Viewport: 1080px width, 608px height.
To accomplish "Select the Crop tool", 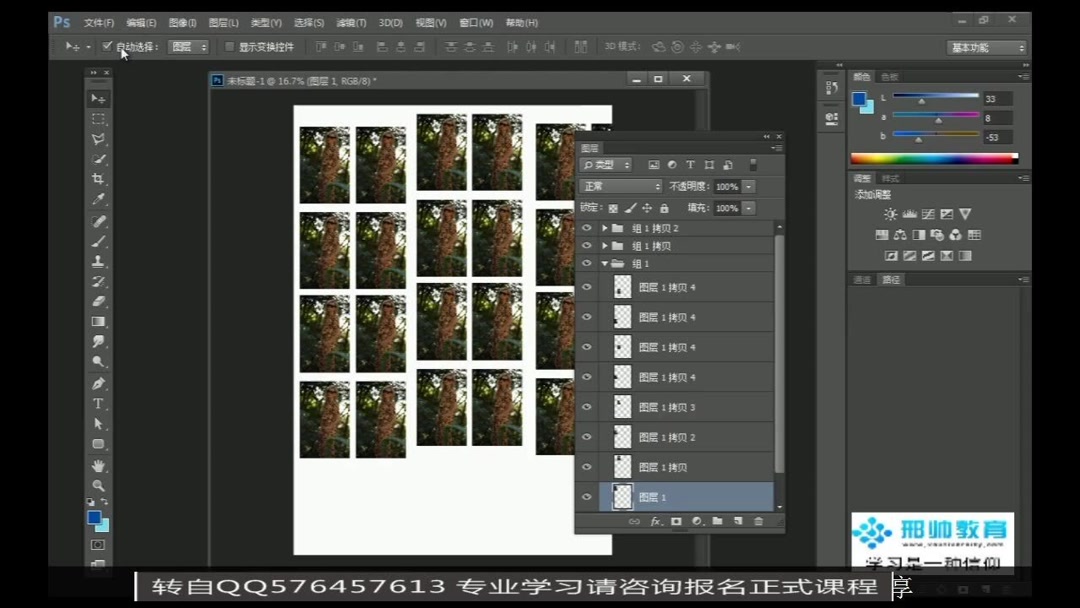I will [x=99, y=180].
